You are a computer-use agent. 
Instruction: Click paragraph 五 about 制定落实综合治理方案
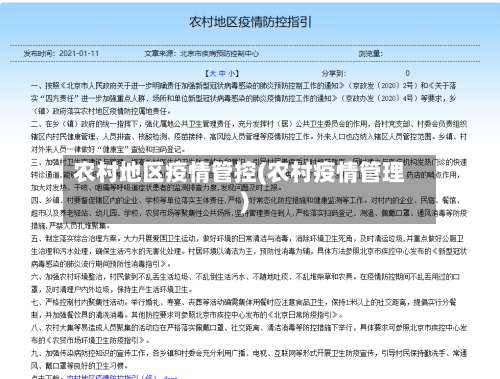tap(249, 251)
